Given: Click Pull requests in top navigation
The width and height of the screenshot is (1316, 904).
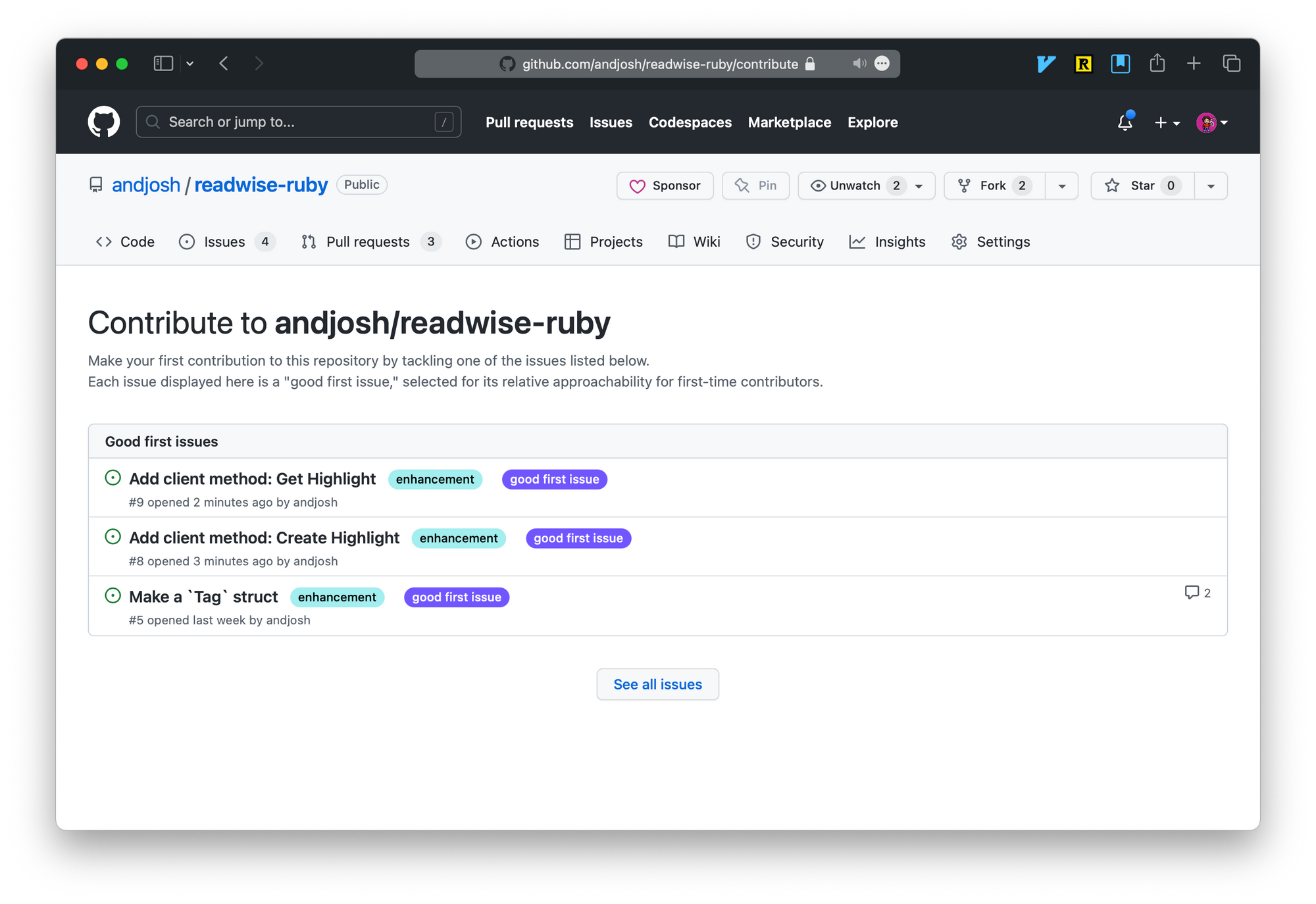Looking at the screenshot, I should point(529,122).
